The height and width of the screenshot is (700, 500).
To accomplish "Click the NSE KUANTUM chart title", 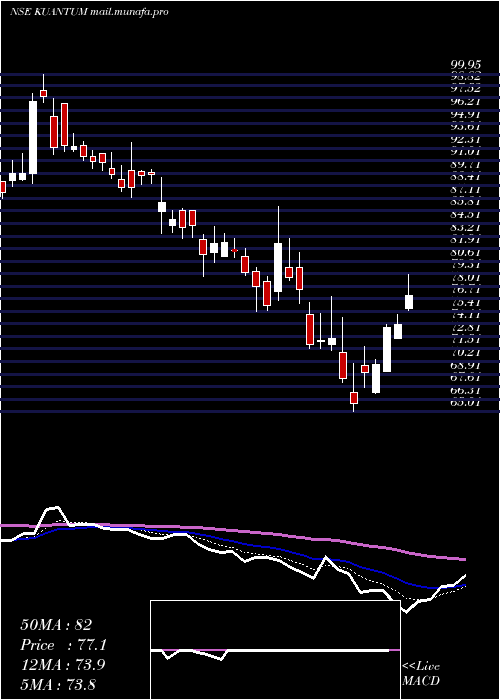I will [89, 12].
